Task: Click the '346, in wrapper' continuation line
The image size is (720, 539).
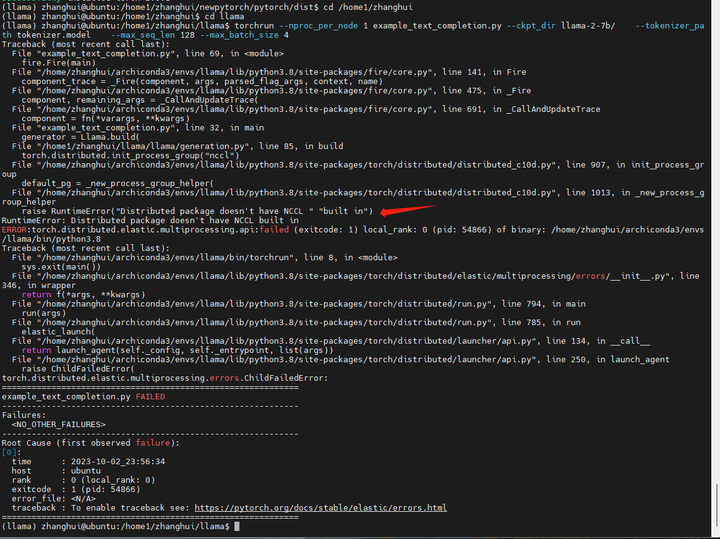Action: tap(39, 285)
